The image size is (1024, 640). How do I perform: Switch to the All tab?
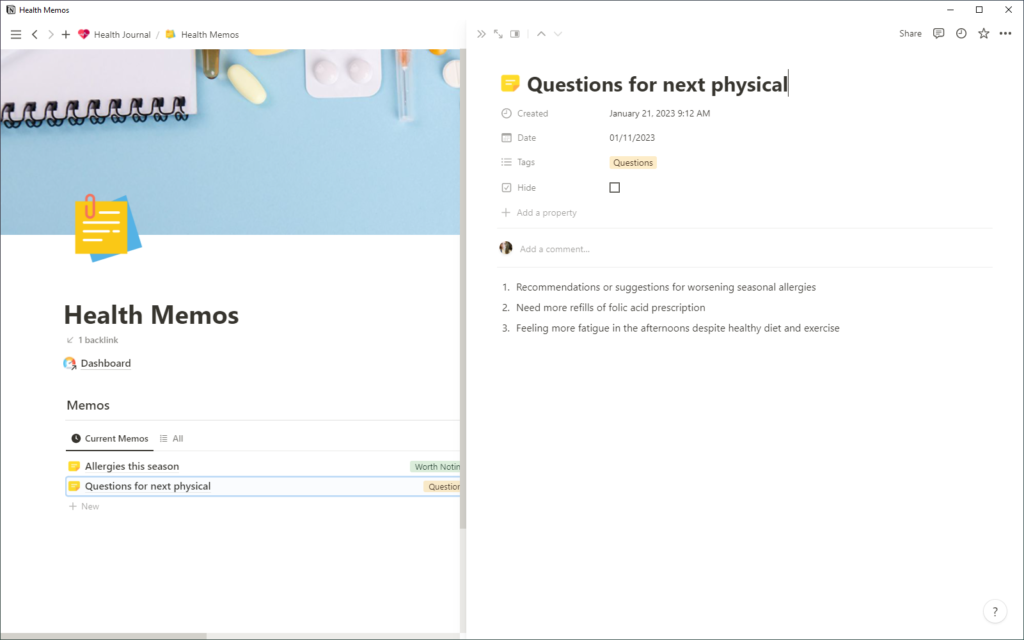tap(172, 438)
